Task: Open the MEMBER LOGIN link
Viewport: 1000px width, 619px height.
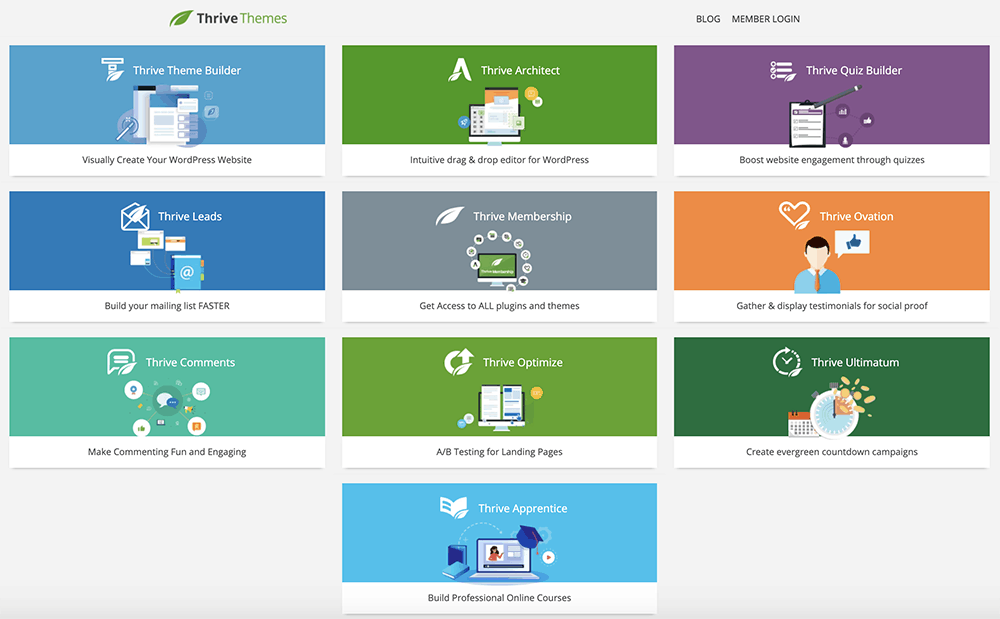Action: tap(765, 19)
